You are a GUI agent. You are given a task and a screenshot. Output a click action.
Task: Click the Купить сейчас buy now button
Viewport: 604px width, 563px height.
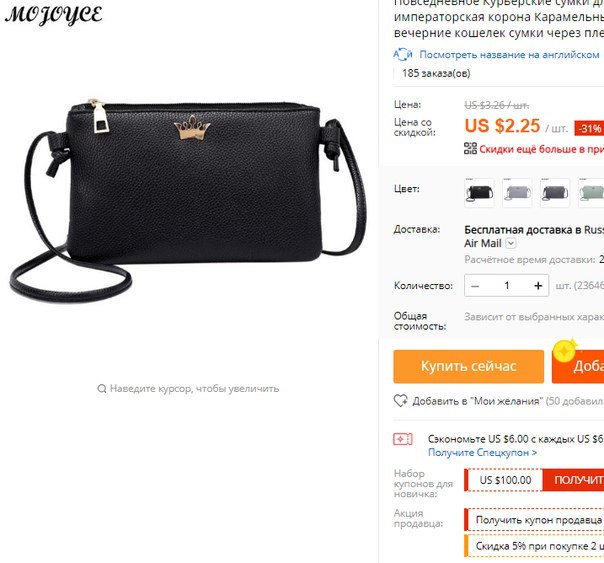468,366
